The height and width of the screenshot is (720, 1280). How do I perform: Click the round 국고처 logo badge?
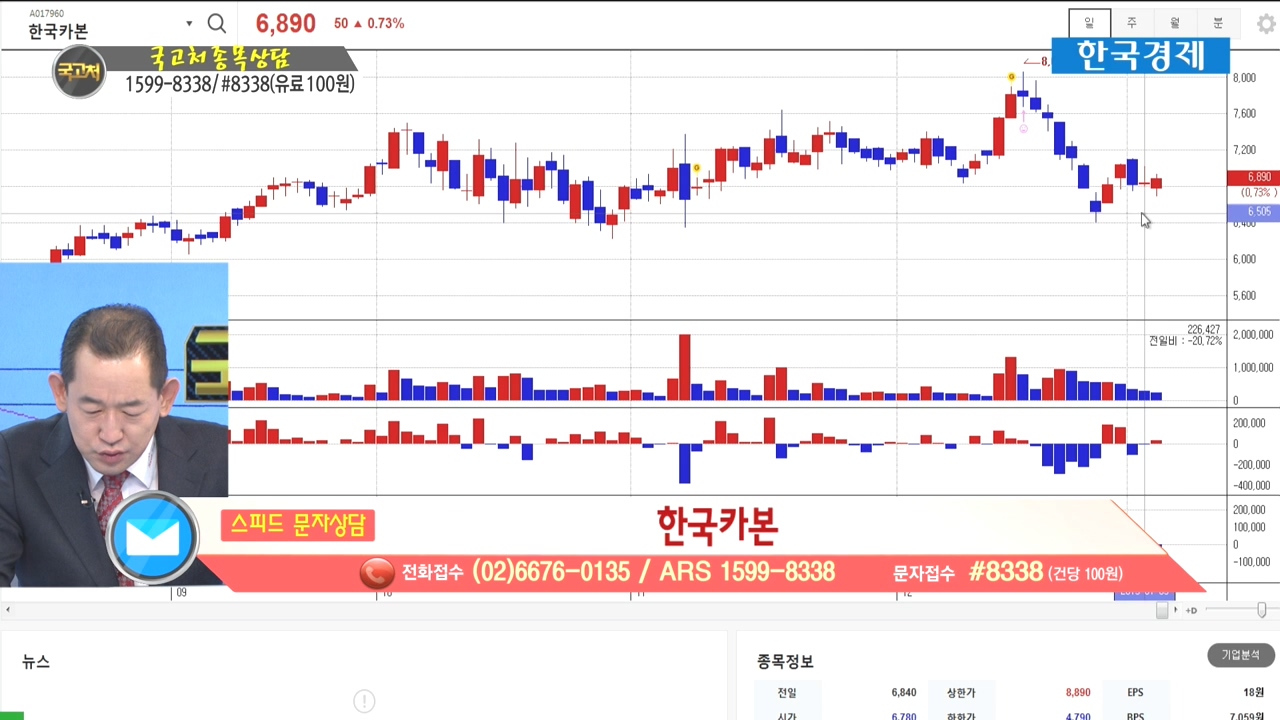(x=78, y=72)
